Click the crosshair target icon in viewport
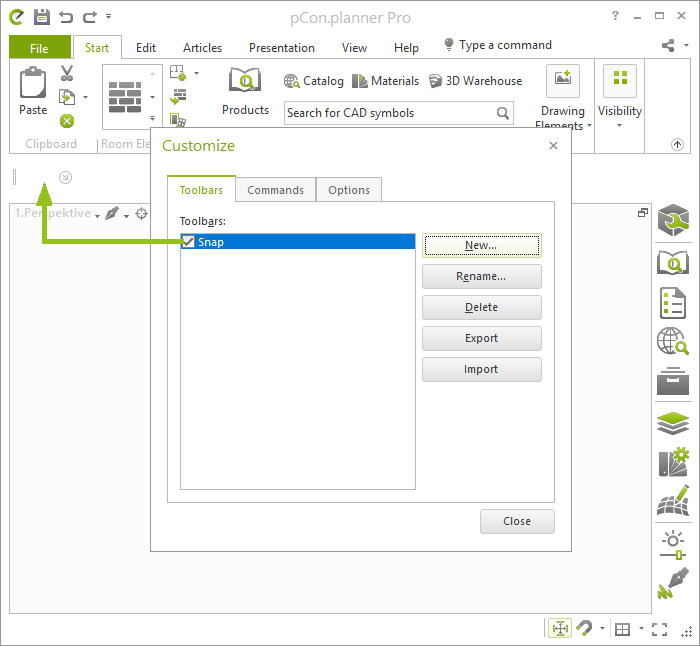Viewport: 700px width, 646px height. [142, 214]
